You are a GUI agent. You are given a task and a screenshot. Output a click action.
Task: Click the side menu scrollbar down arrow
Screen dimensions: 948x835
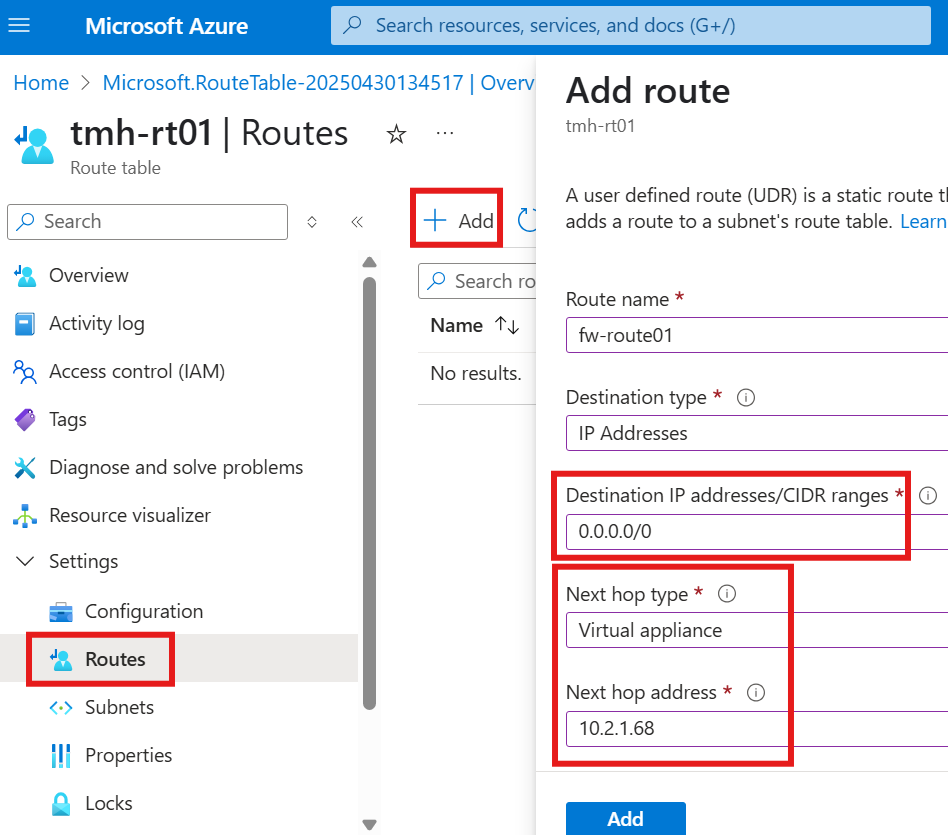point(369,825)
